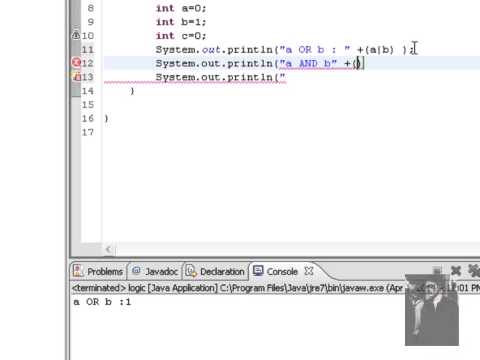Click line number 15 in the gutter
Screen dimensions: 480x360
coord(88,105)
